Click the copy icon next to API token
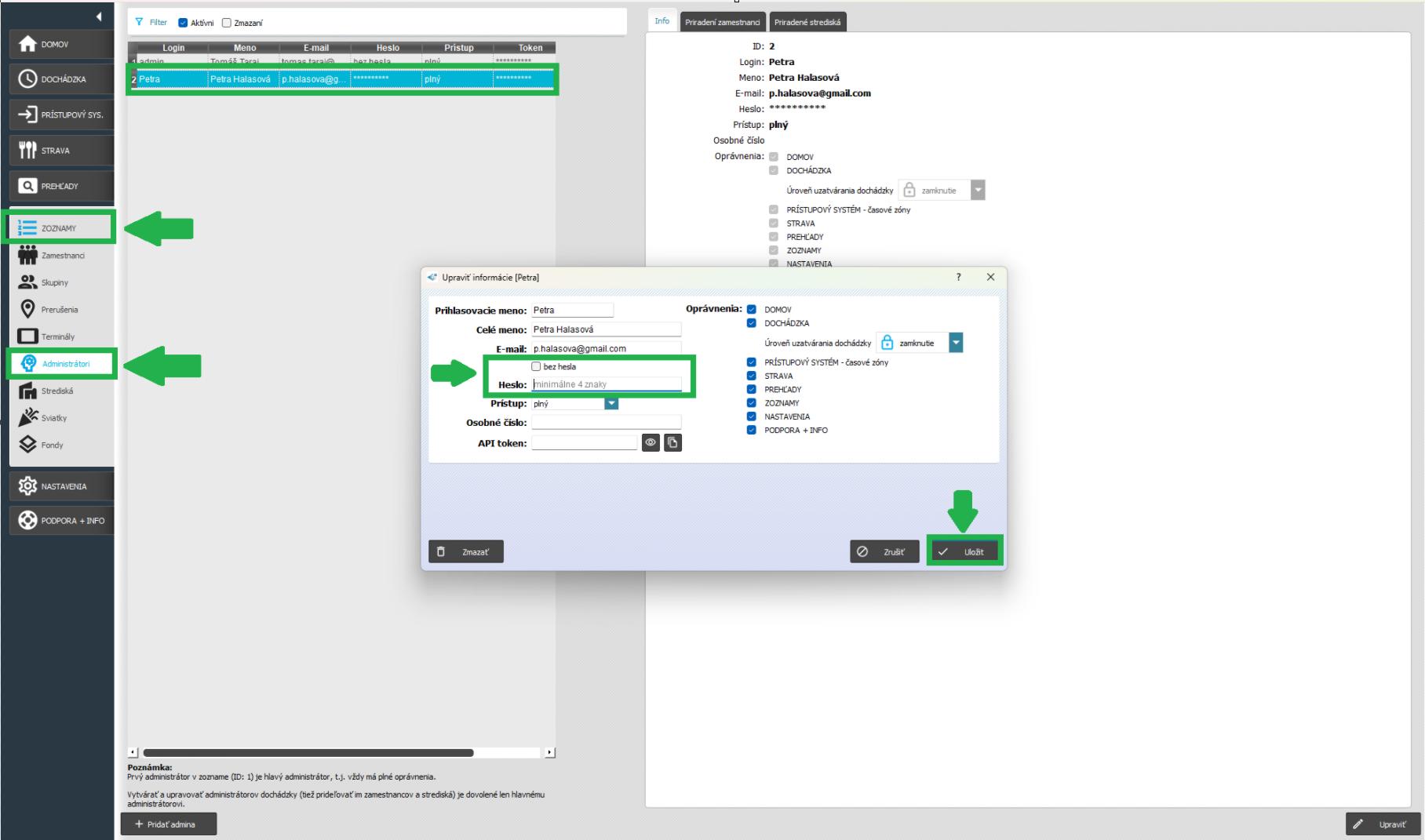The width and height of the screenshot is (1425, 840). (672, 443)
